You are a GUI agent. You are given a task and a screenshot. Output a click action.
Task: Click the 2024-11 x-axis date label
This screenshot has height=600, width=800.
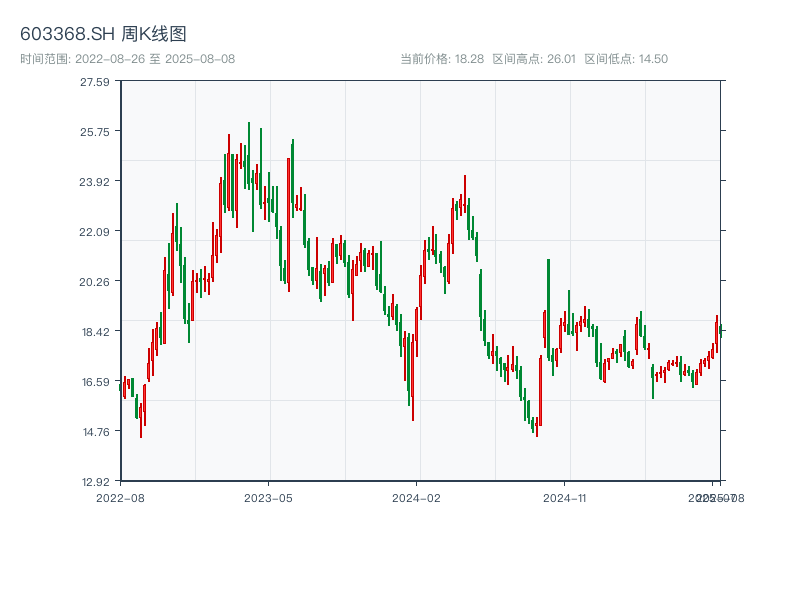pyautogui.click(x=565, y=497)
